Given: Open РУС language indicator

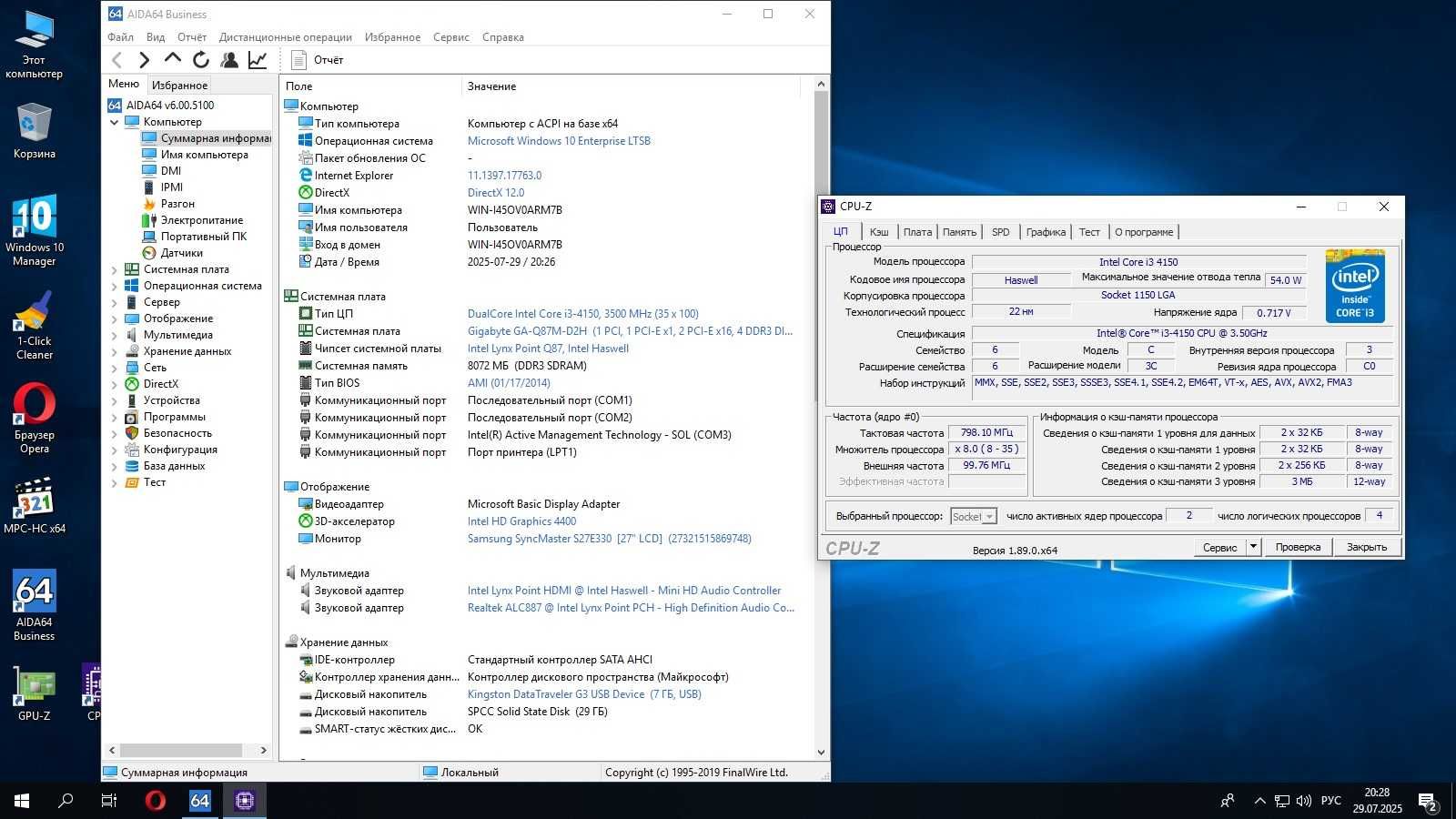Looking at the screenshot, I should click(1330, 801).
